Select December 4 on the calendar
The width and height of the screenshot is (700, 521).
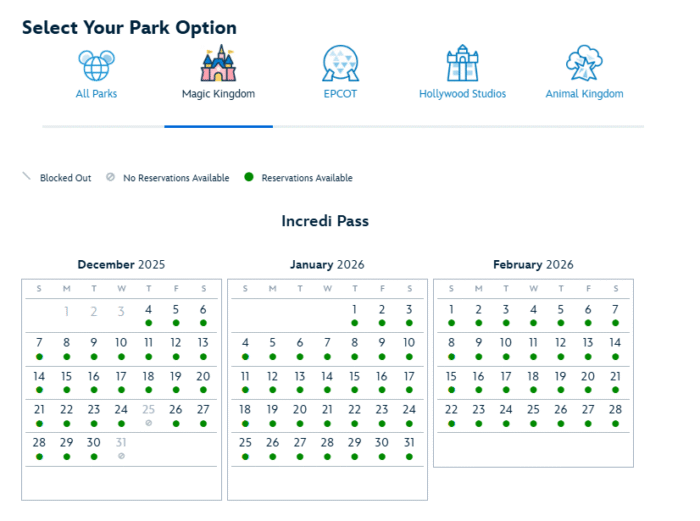[x=148, y=310]
